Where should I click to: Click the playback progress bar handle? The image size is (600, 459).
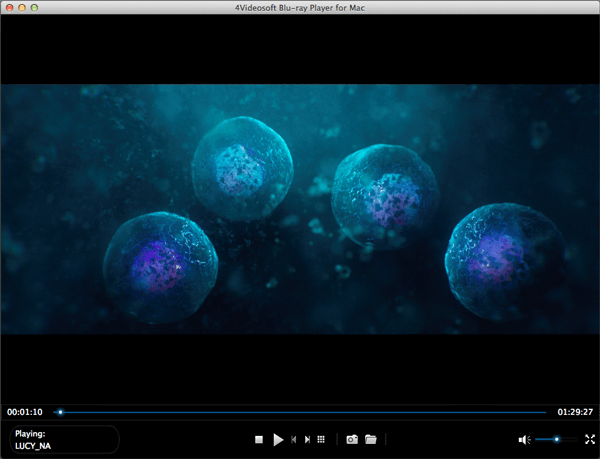tap(60, 411)
